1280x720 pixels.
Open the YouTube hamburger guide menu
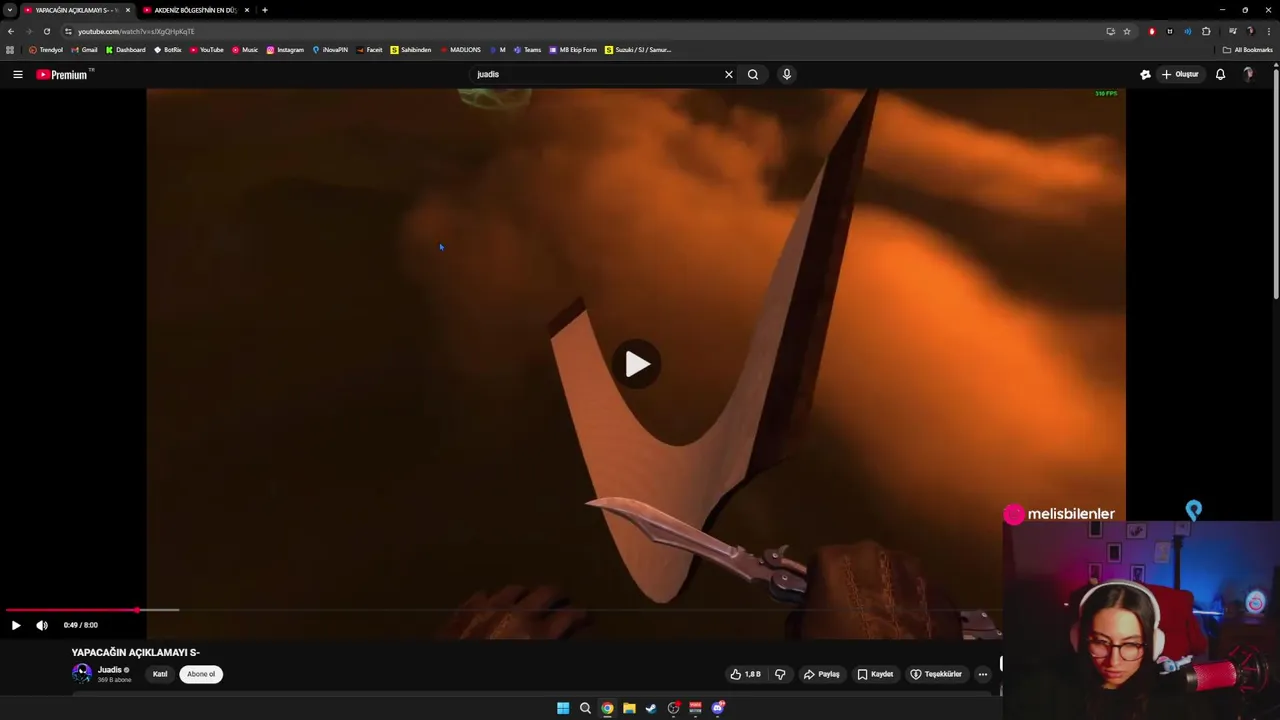(x=17, y=74)
